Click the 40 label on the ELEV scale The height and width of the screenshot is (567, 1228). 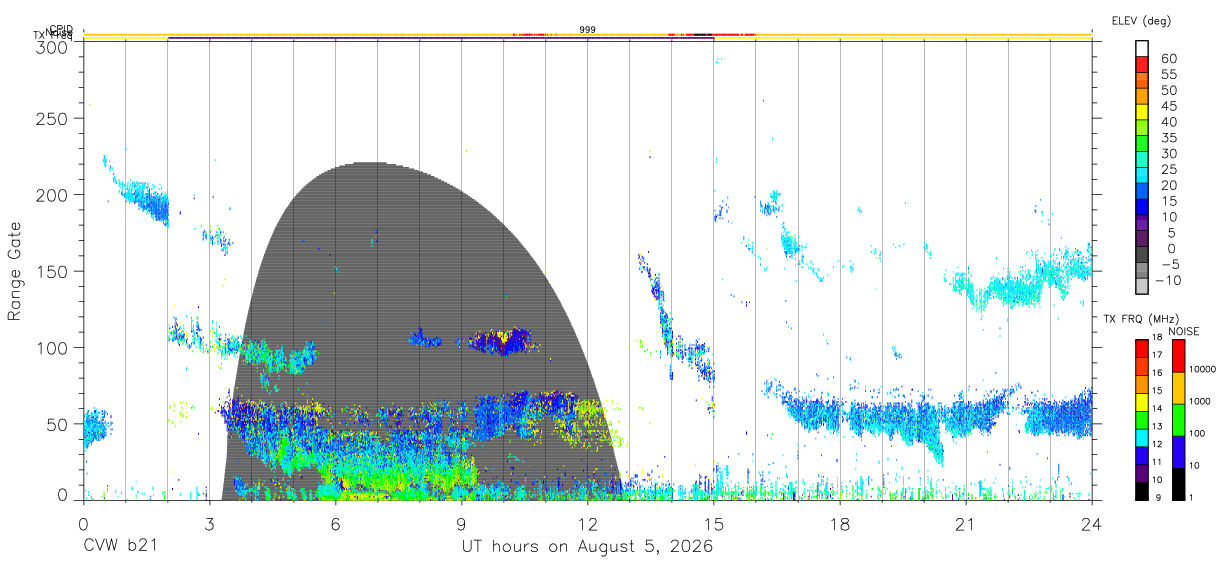point(1167,122)
